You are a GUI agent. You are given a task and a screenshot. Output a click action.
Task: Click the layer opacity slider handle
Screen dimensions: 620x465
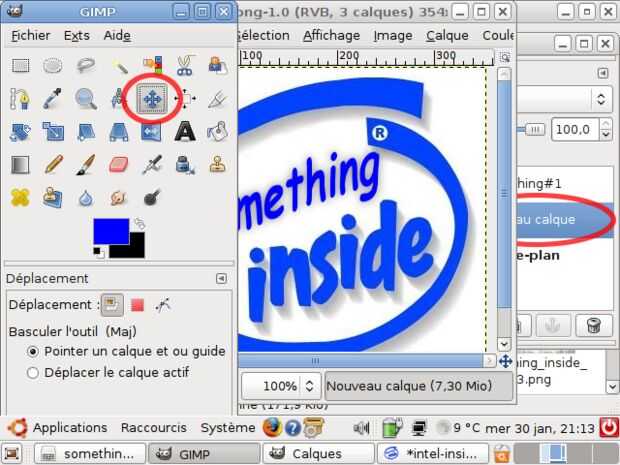[x=535, y=129]
